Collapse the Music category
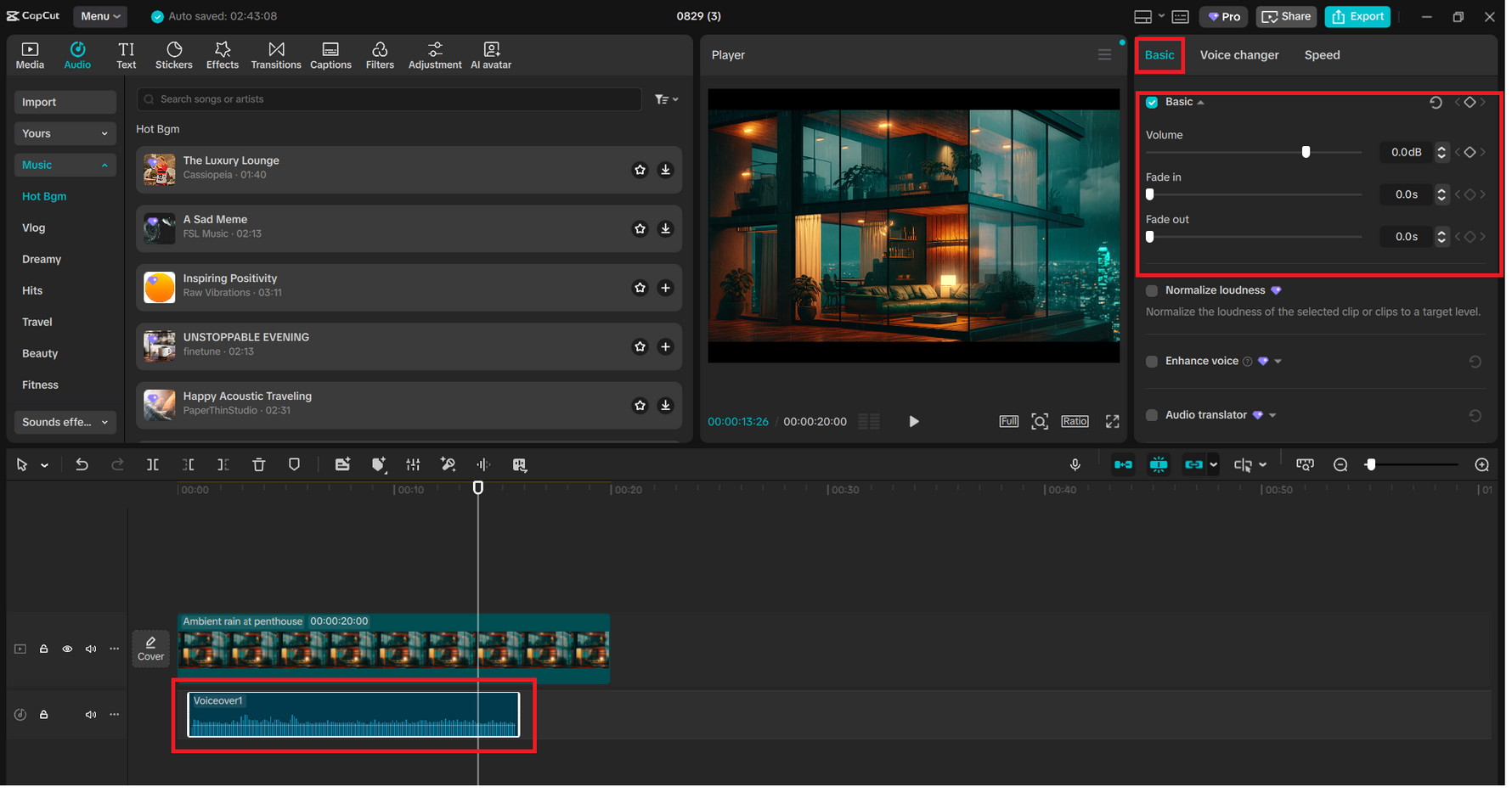This screenshot has width=1512, height=798. pos(65,166)
